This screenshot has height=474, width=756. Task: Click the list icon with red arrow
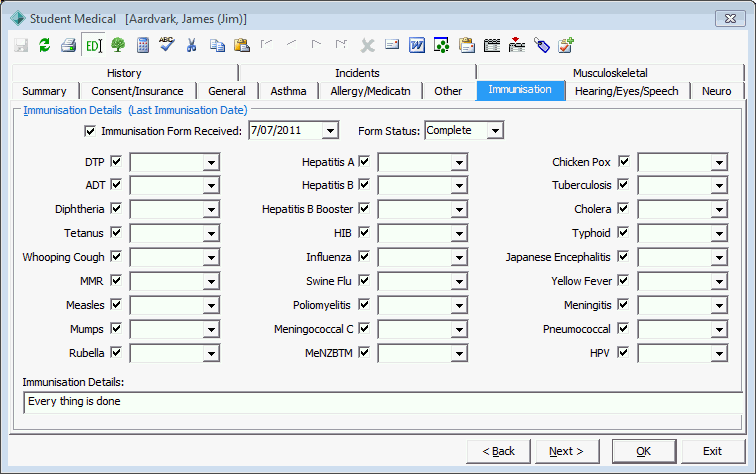pos(516,45)
